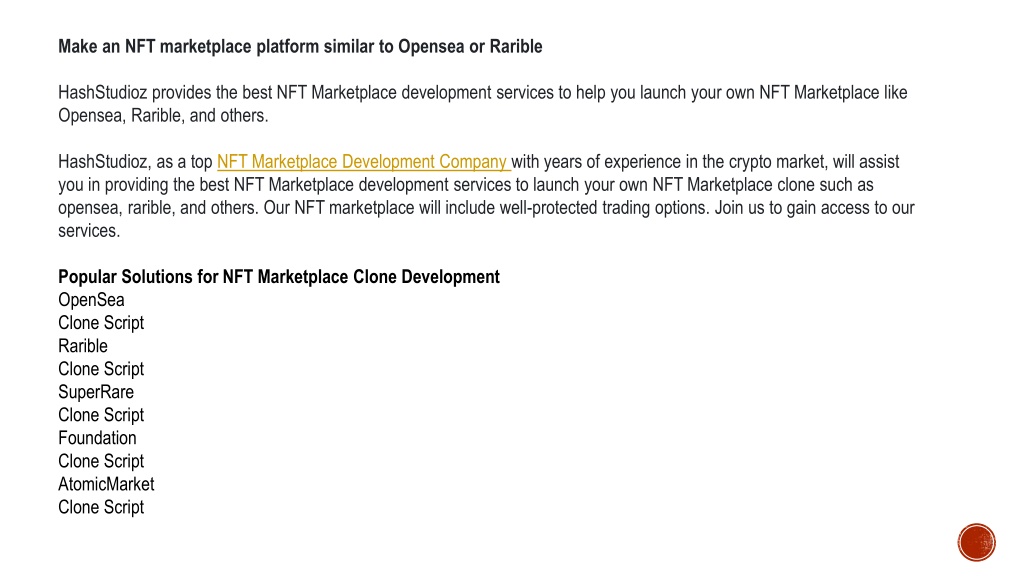Click the "AtomicMarket" list line
Image resolution: width=1024 pixels, height=576 pixels.
[x=106, y=484]
